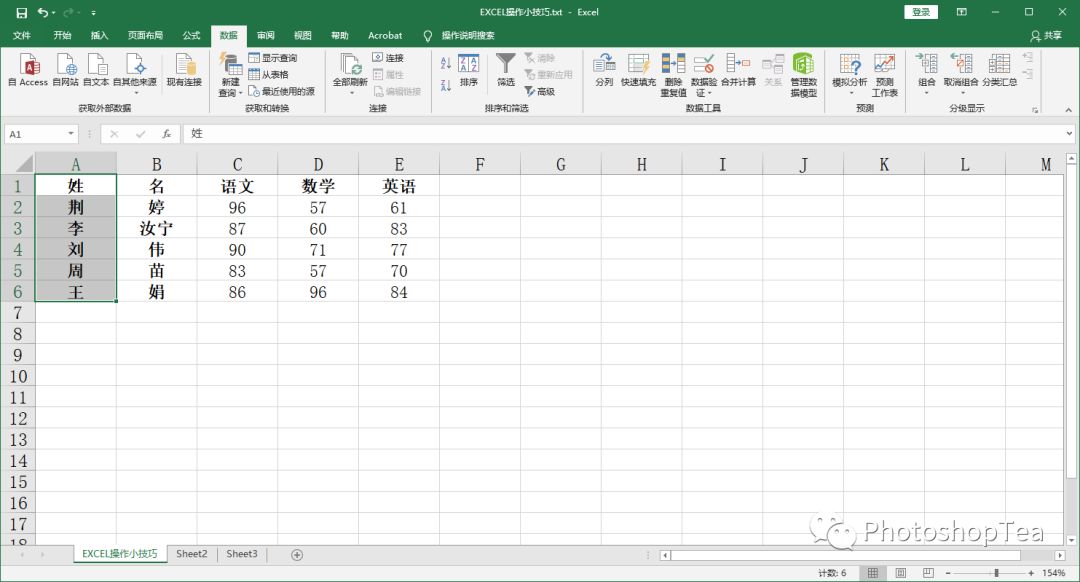Click Forecast Sheet (预测工作表)

point(884,74)
